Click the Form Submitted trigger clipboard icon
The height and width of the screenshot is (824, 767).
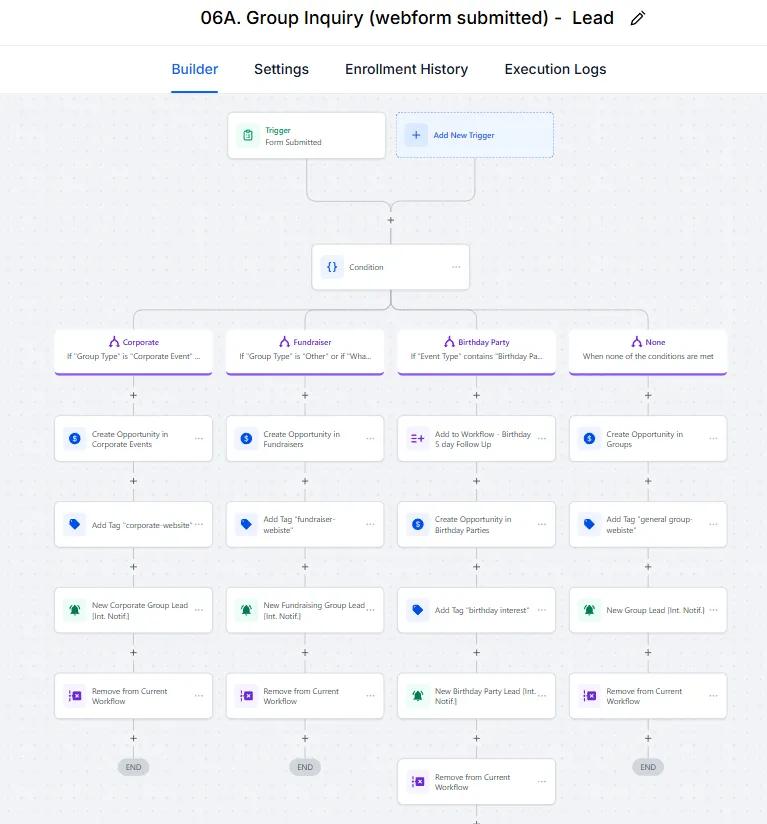tap(248, 136)
